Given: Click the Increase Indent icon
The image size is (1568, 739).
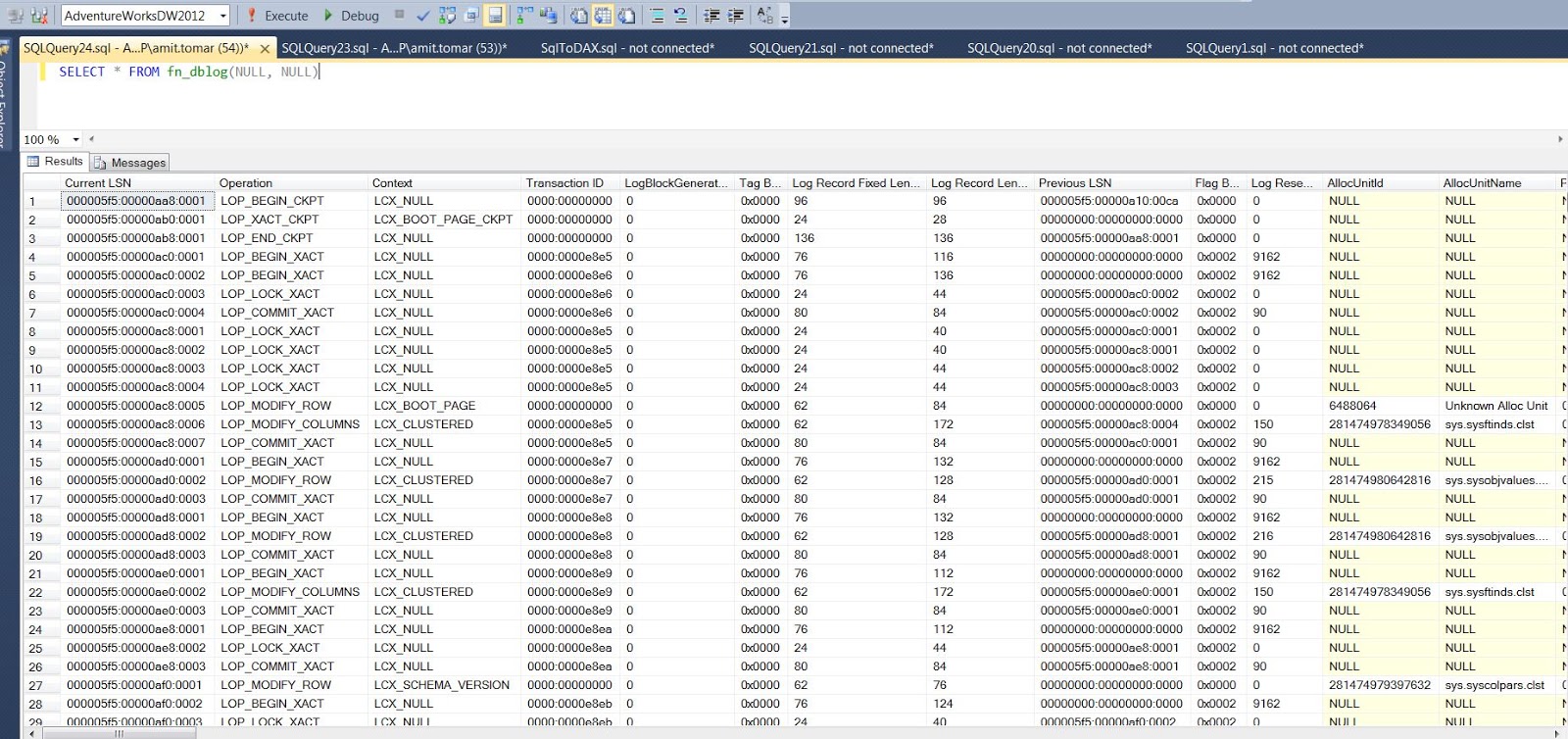Looking at the screenshot, I should point(736,15).
